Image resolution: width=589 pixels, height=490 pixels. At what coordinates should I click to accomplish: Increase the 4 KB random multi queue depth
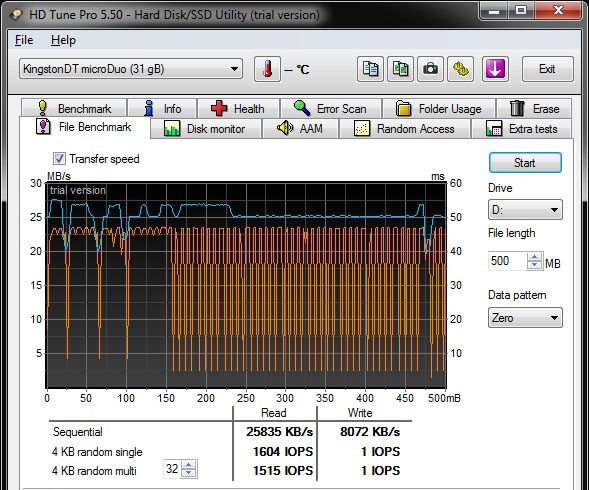[x=189, y=465]
